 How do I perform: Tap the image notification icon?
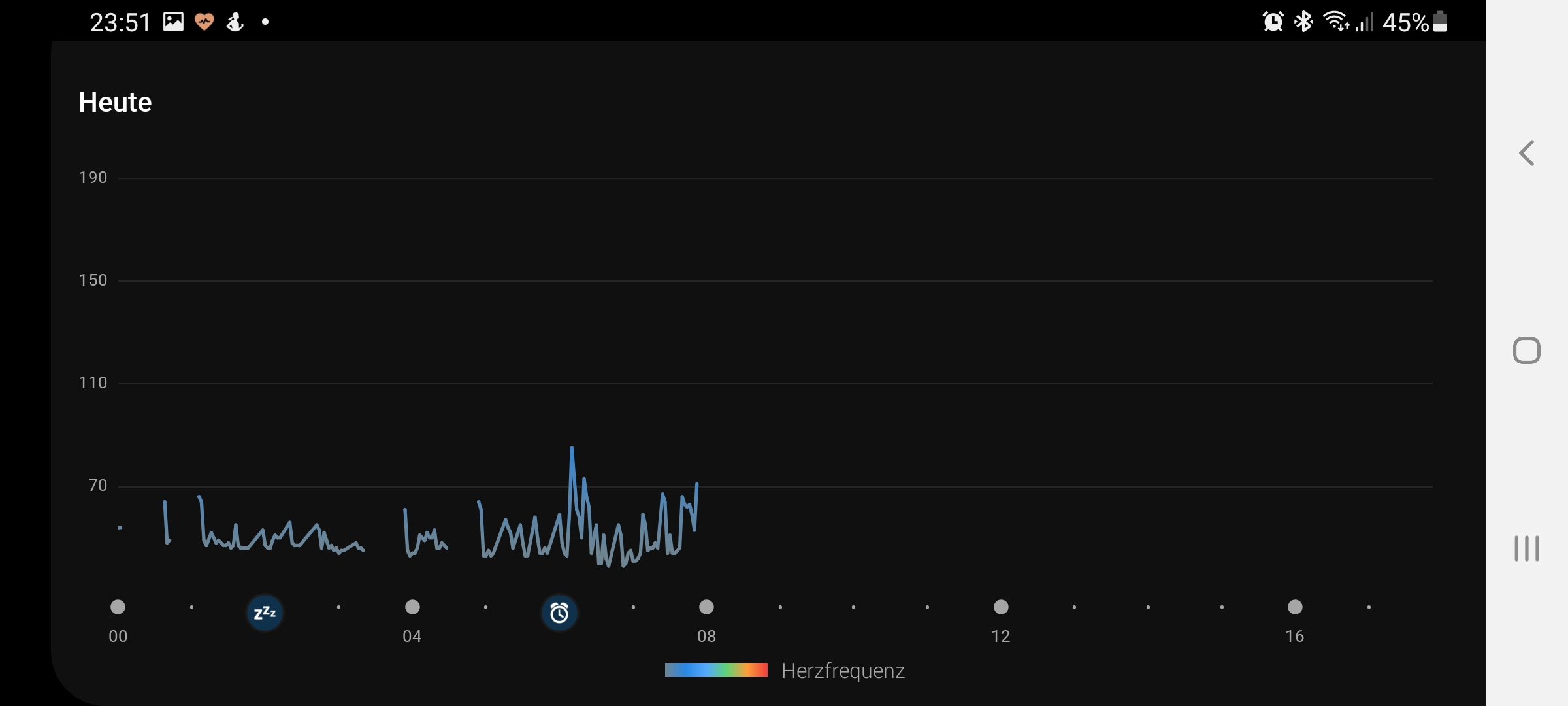point(173,22)
